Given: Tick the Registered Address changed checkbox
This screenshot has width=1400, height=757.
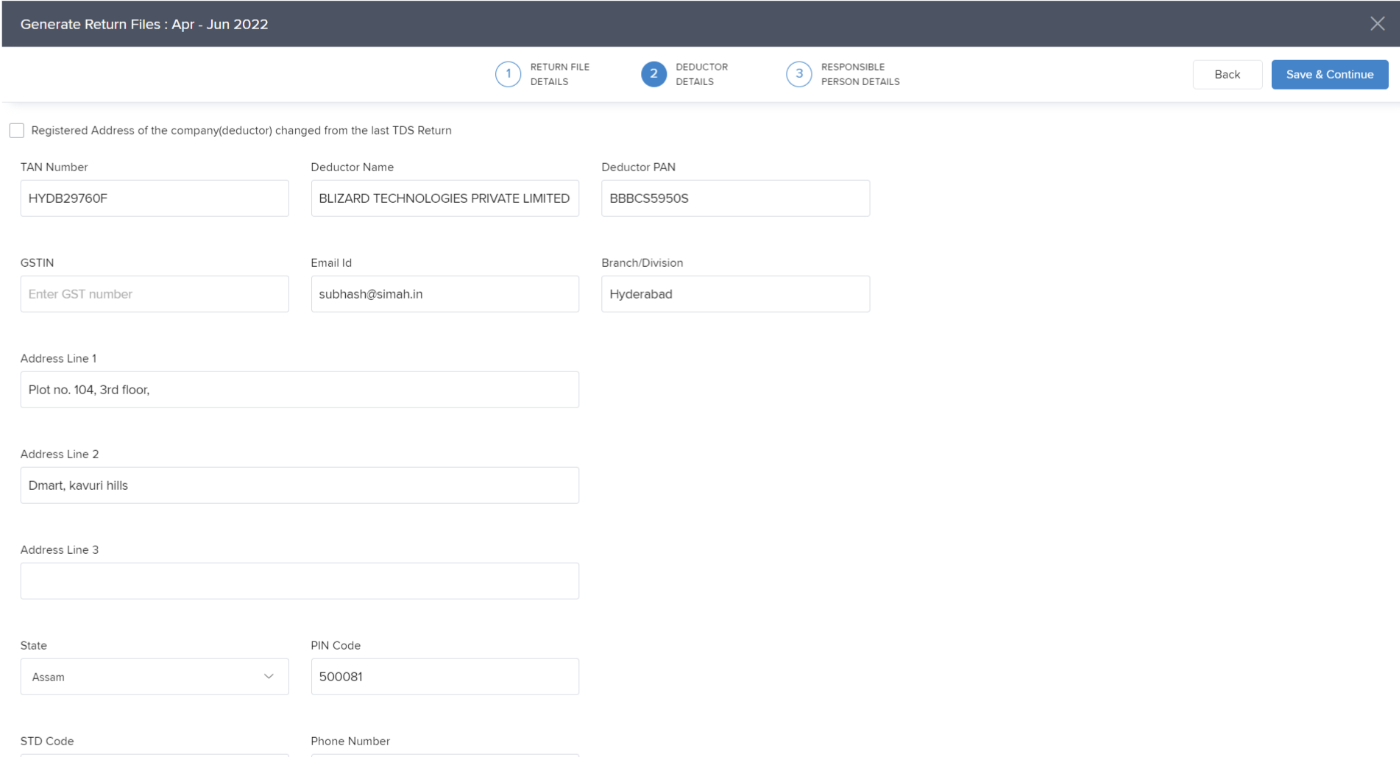Looking at the screenshot, I should pos(17,131).
